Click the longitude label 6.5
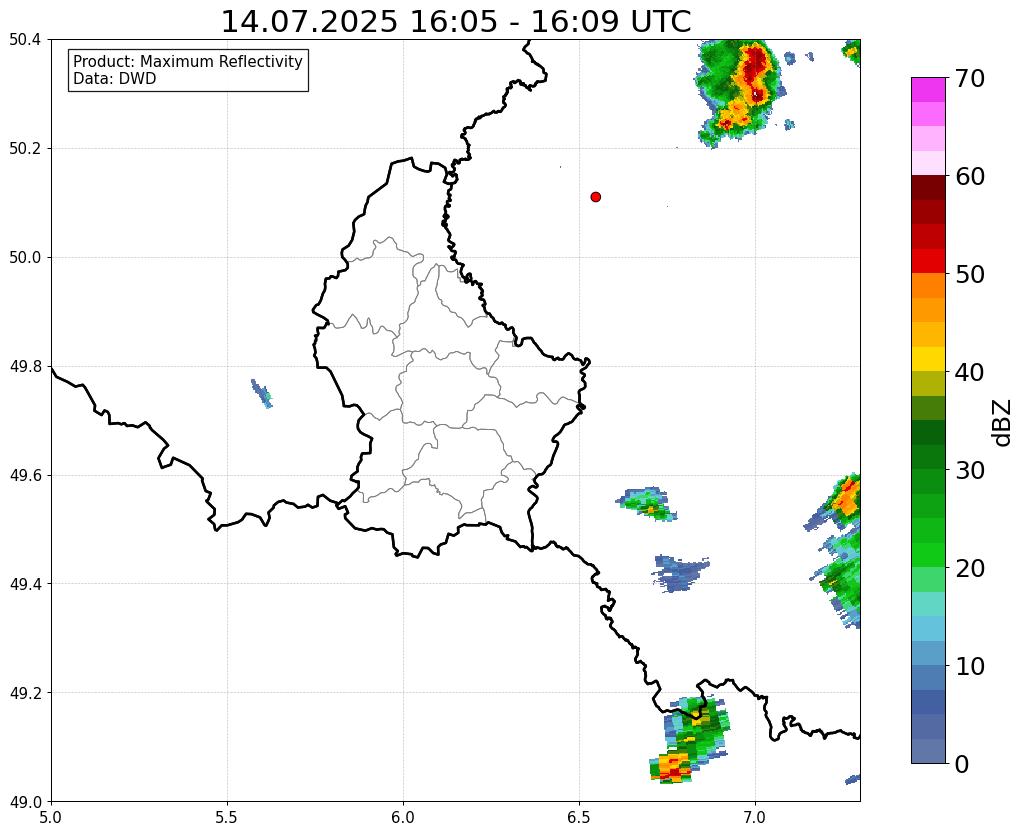This screenshot has width=1023, height=834. 579,817
